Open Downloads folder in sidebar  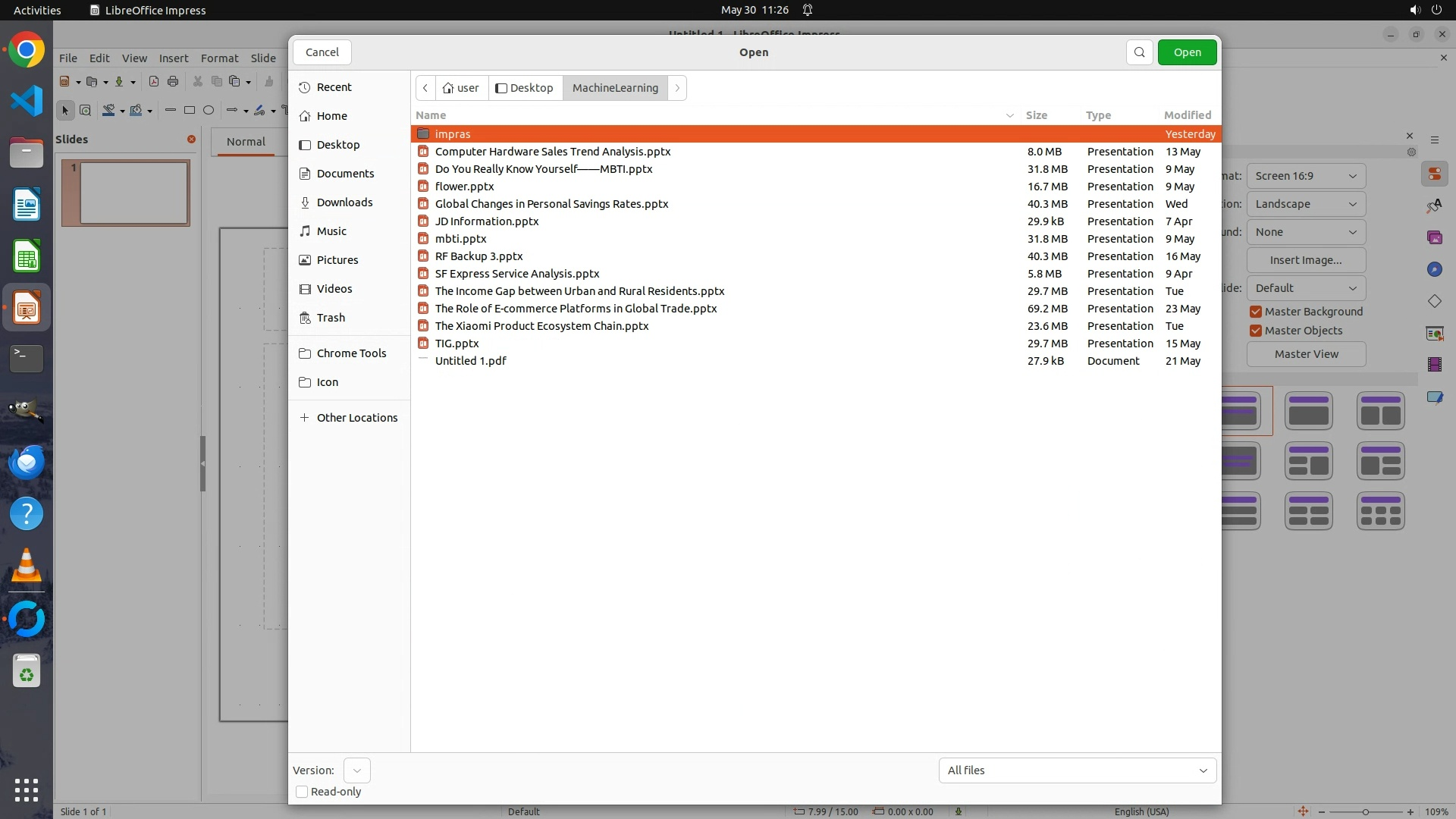click(x=344, y=202)
